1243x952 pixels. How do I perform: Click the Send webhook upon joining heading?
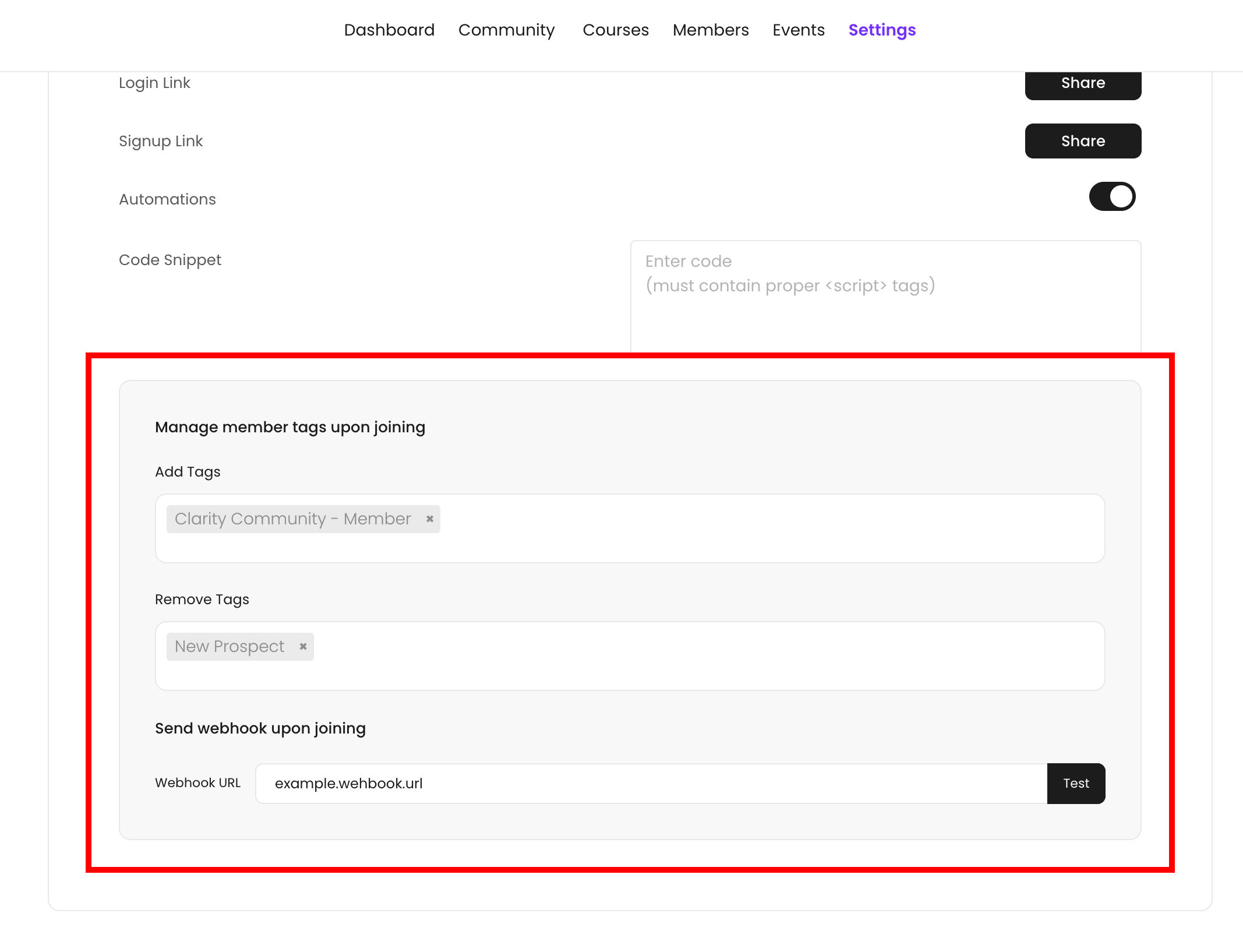pyautogui.click(x=260, y=728)
